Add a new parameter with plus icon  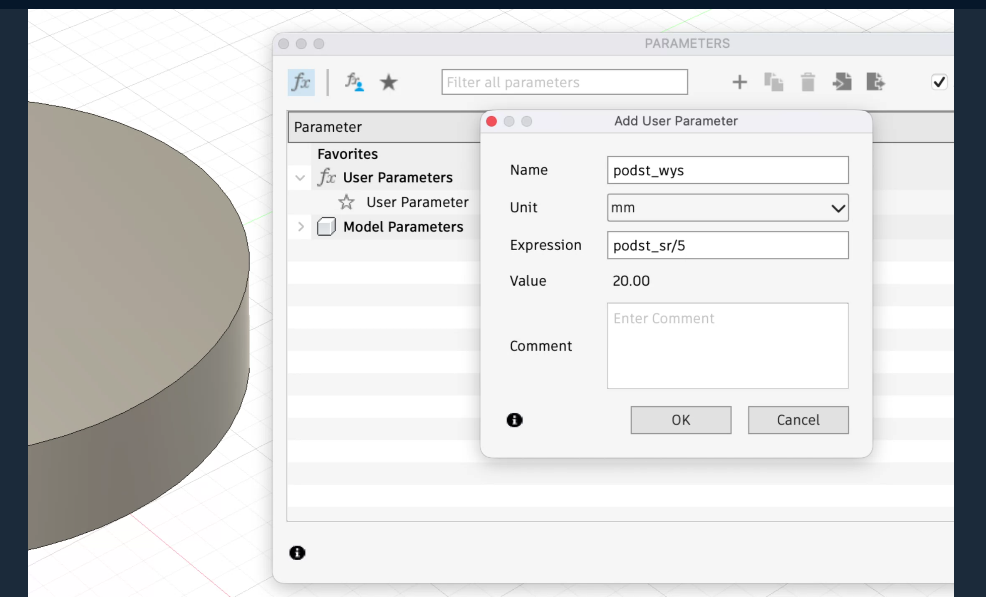[x=740, y=82]
